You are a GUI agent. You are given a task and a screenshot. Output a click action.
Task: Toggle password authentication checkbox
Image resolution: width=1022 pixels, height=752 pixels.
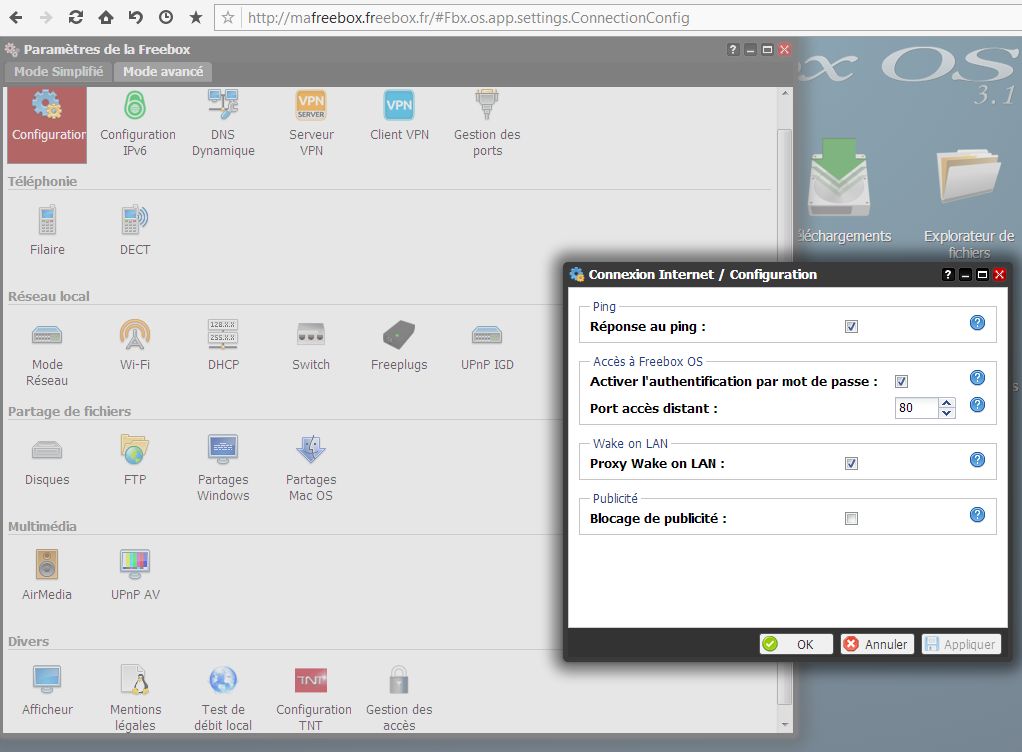(x=901, y=381)
